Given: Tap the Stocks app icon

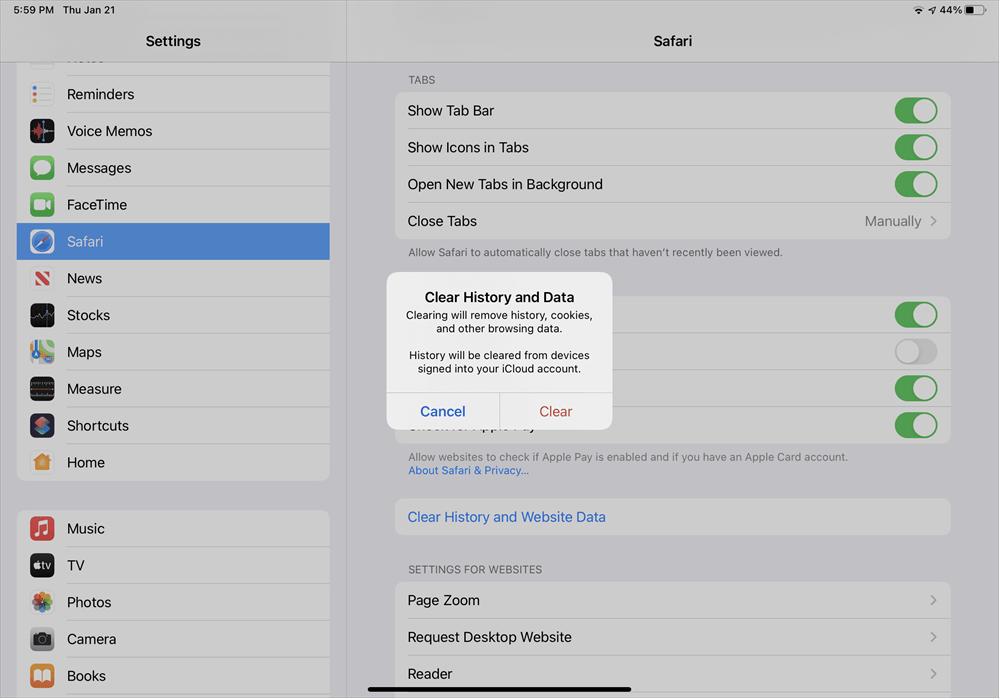Looking at the screenshot, I should 42,315.
